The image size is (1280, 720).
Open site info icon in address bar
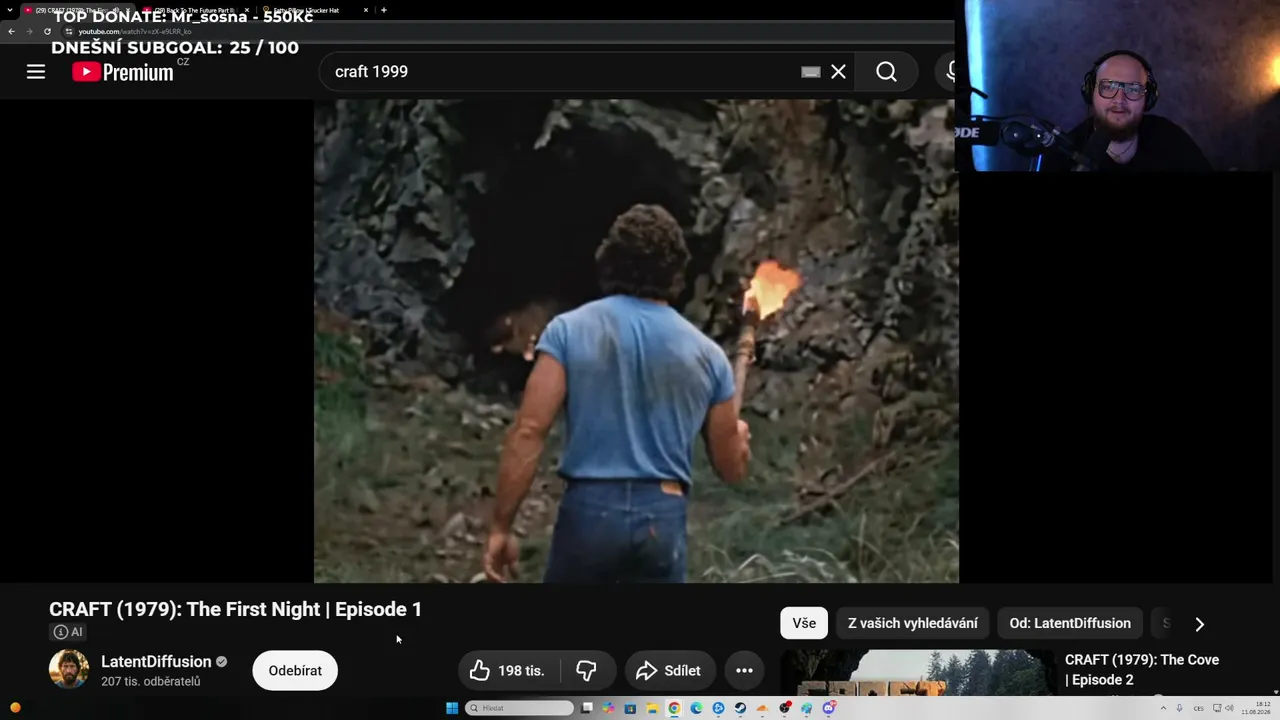point(69,31)
